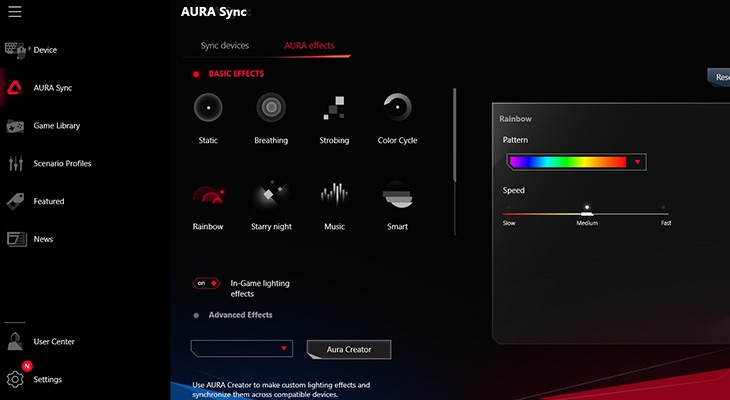The width and height of the screenshot is (730, 400).
Task: Select the Color Cycle effect icon
Action: pos(397,108)
